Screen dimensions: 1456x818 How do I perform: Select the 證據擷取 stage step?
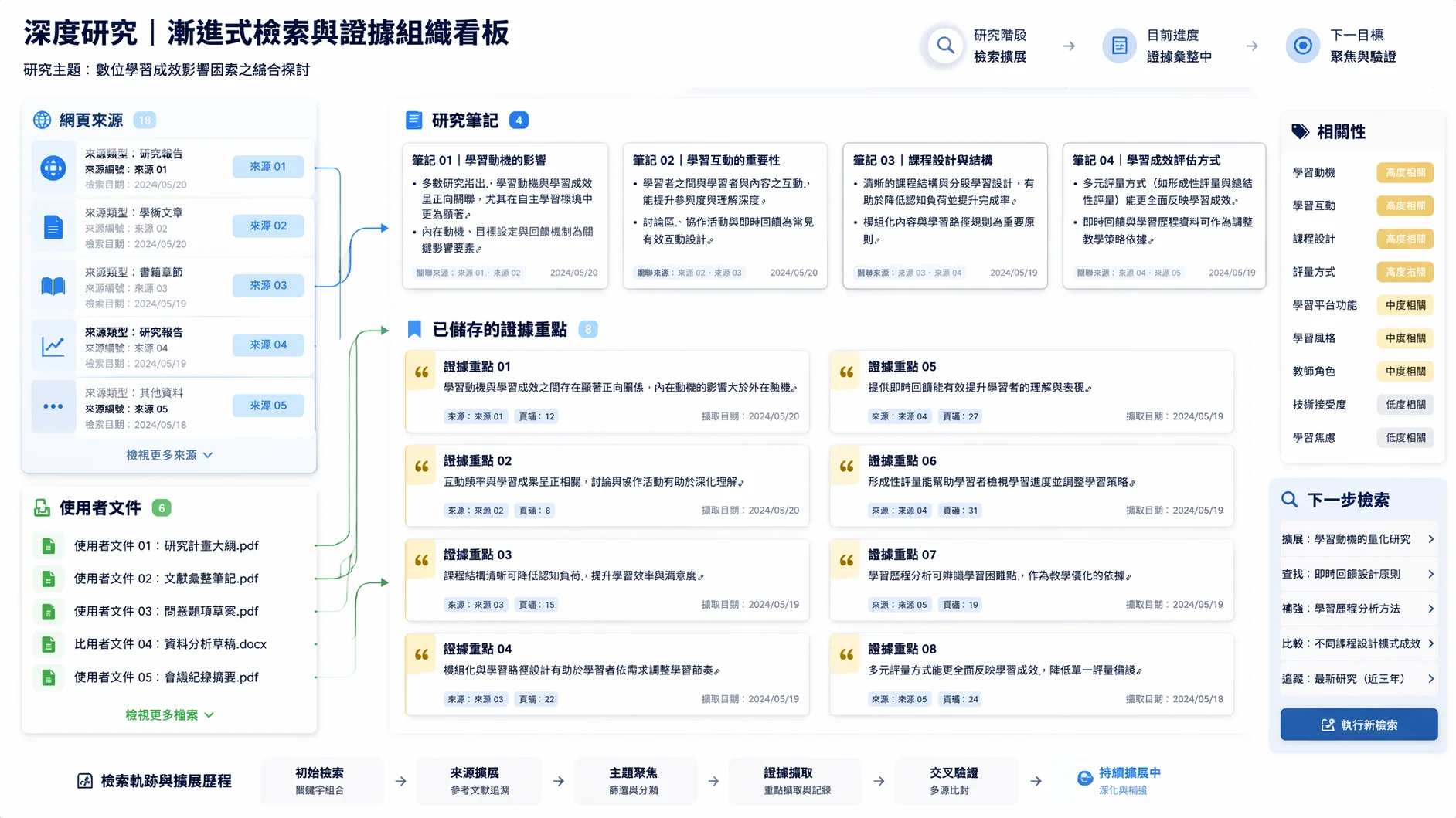tap(796, 781)
